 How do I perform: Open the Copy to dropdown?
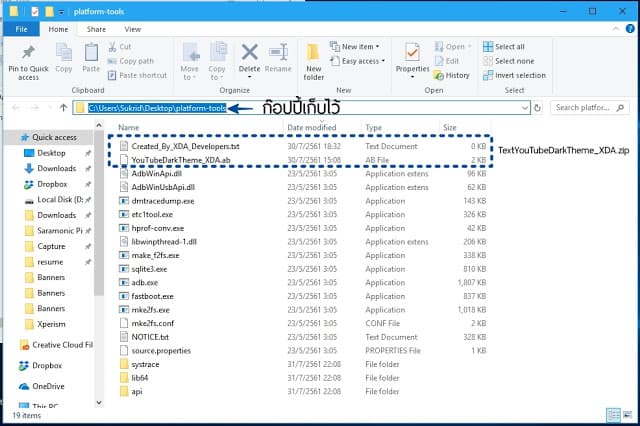(x=217, y=62)
